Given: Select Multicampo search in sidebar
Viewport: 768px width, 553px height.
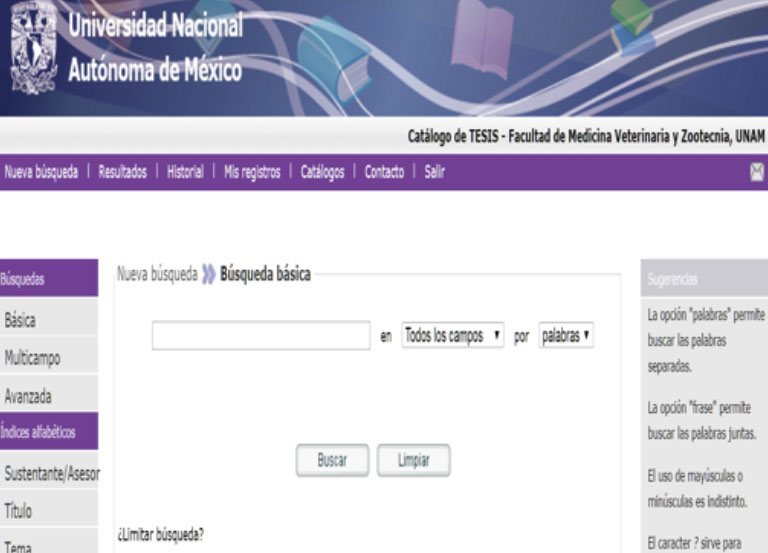Looking at the screenshot, I should pos(48,358).
